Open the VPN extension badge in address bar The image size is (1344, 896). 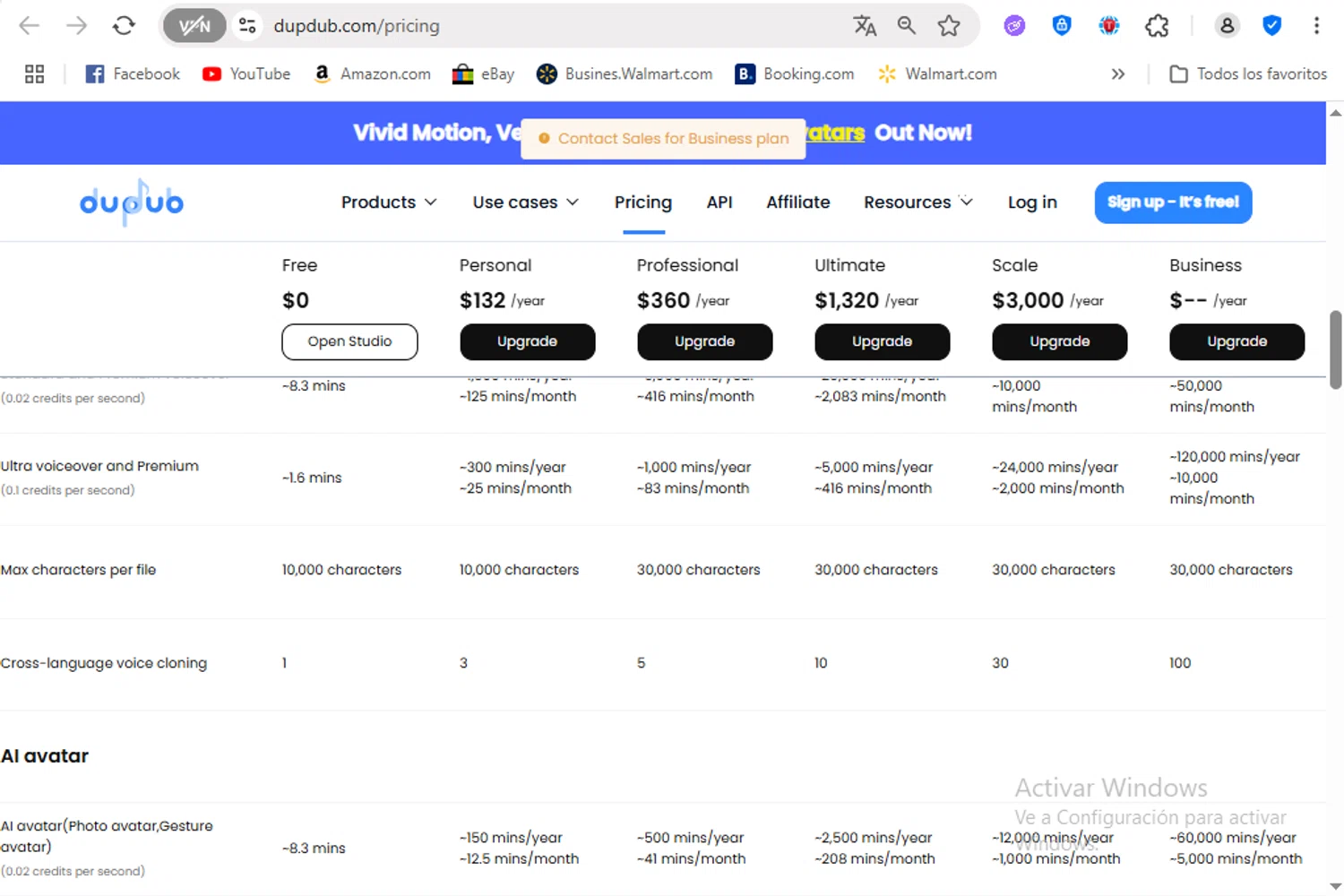pos(194,26)
